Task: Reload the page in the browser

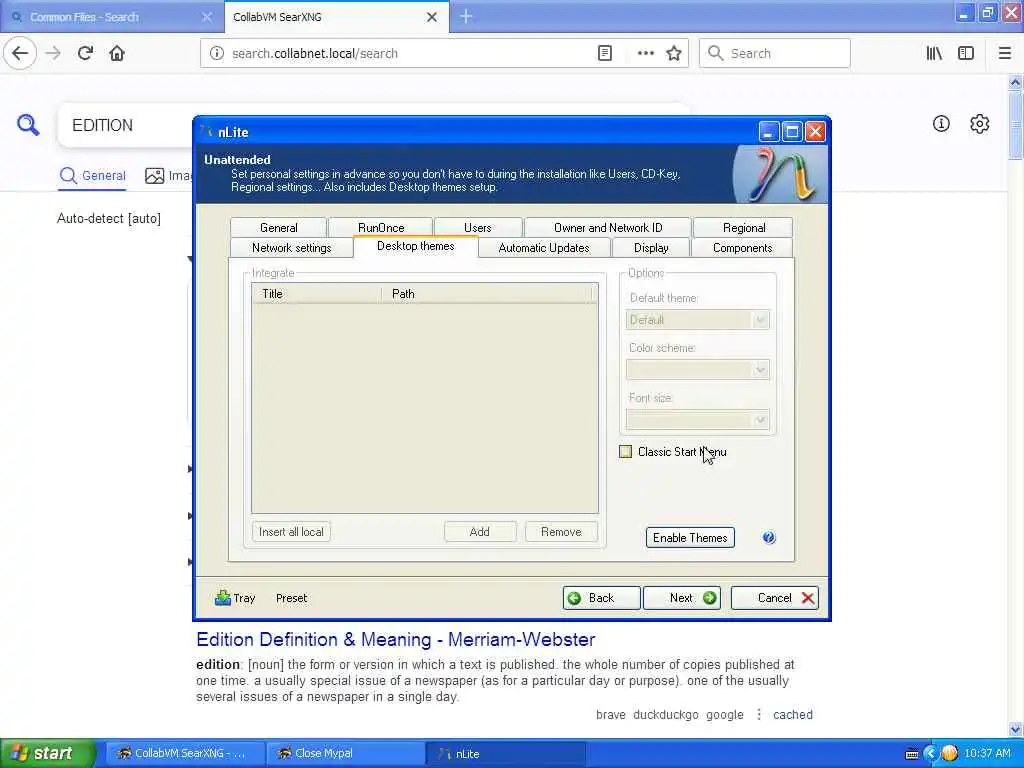Action: 86,53
